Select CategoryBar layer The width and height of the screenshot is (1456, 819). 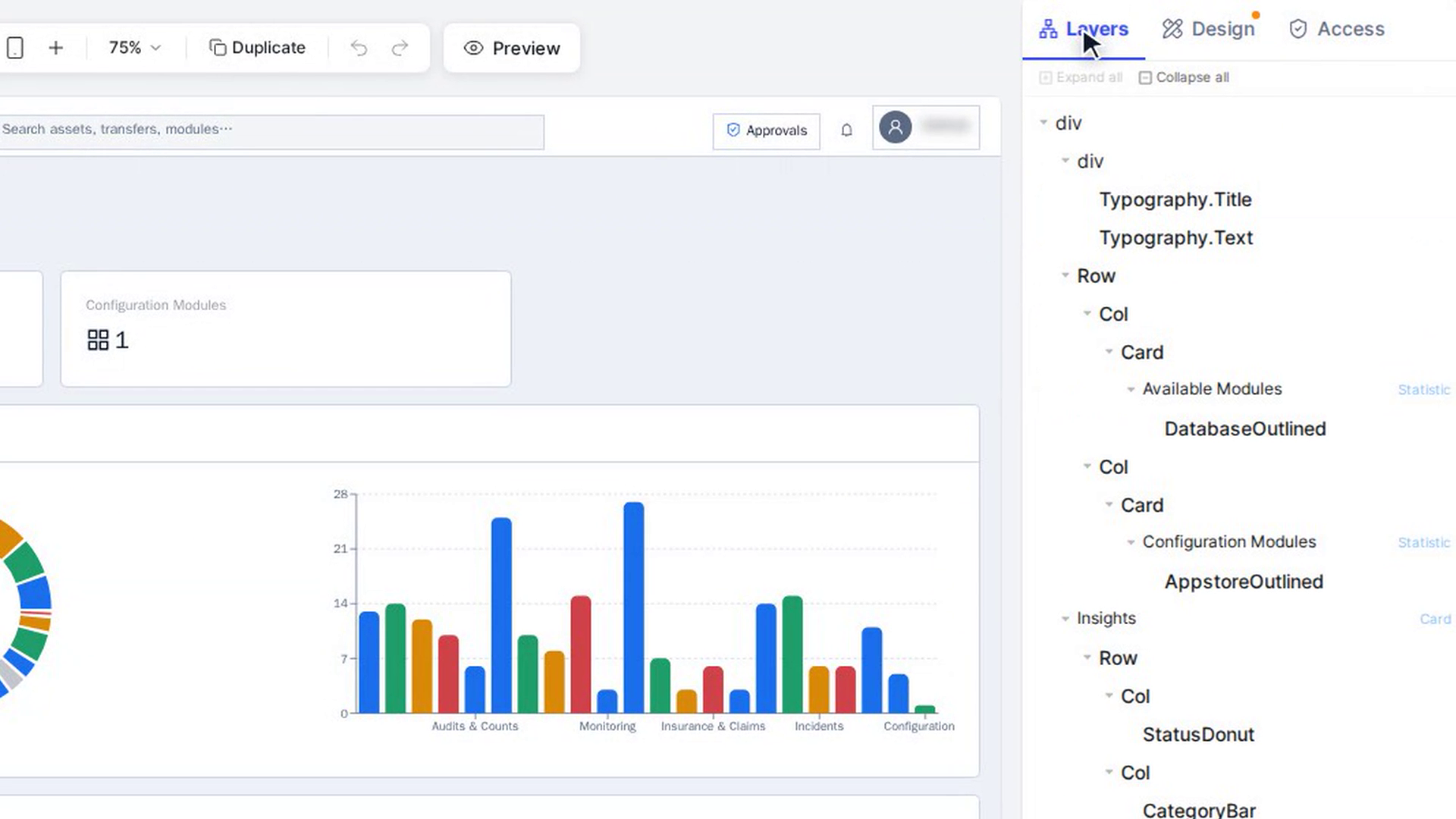click(1199, 810)
